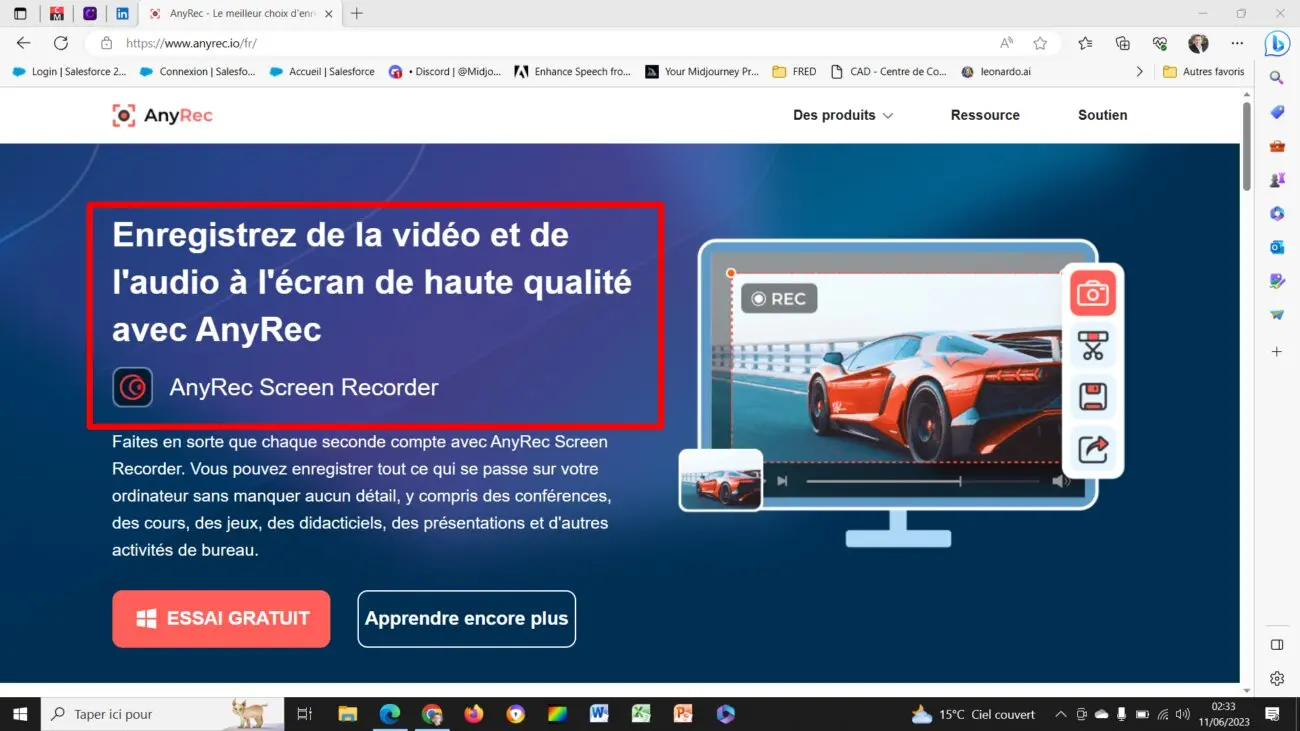Open the Bing chat sidebar icon
Screen dimensions: 1300x731
1277,43
